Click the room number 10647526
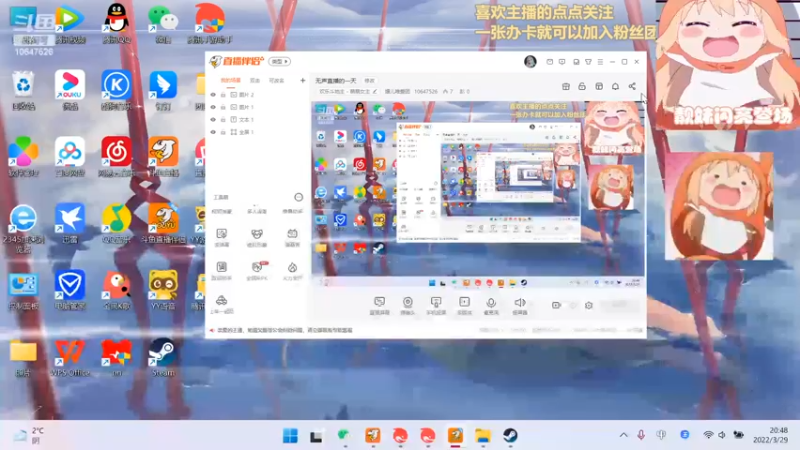Screen dimensions: 800x450 click(x=426, y=91)
